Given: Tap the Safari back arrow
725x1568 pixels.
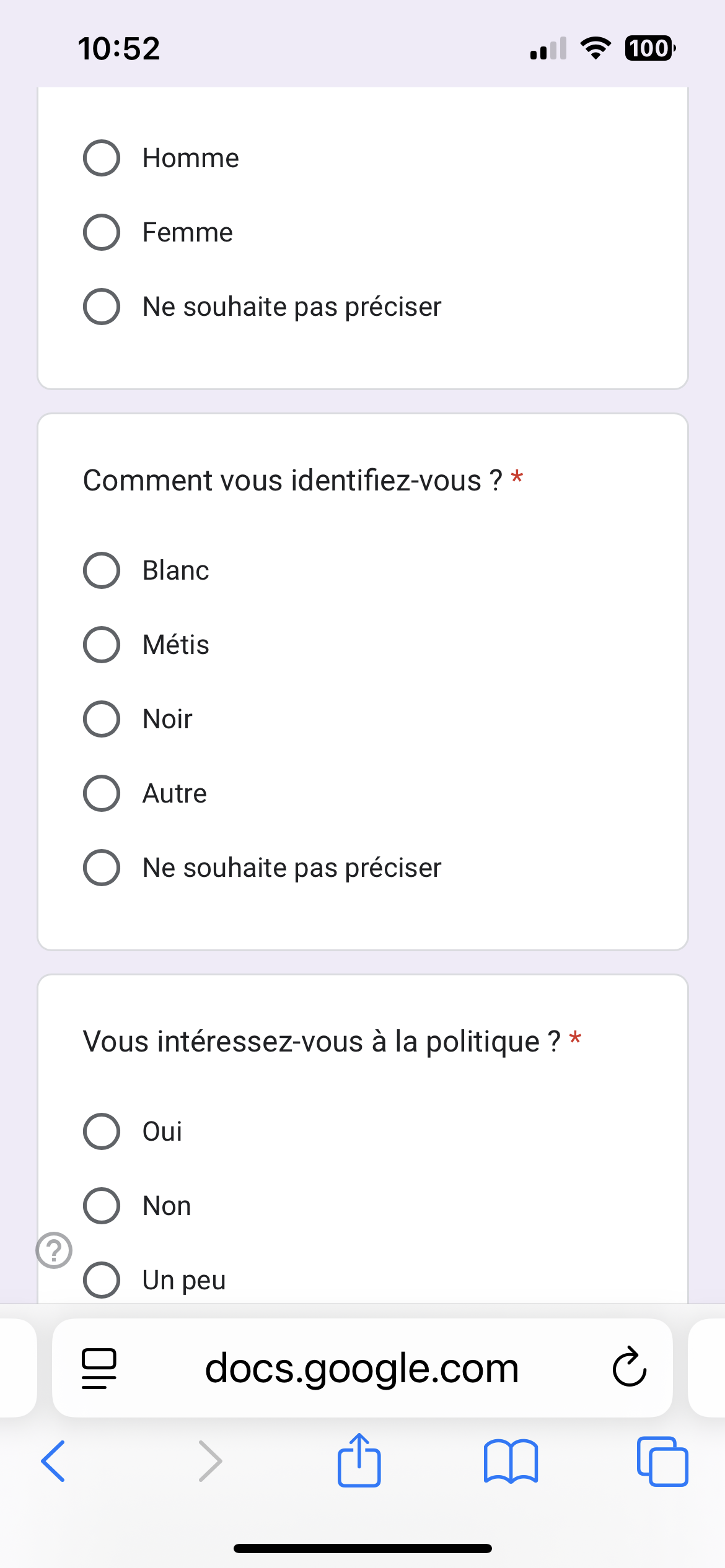Looking at the screenshot, I should pyautogui.click(x=53, y=1461).
